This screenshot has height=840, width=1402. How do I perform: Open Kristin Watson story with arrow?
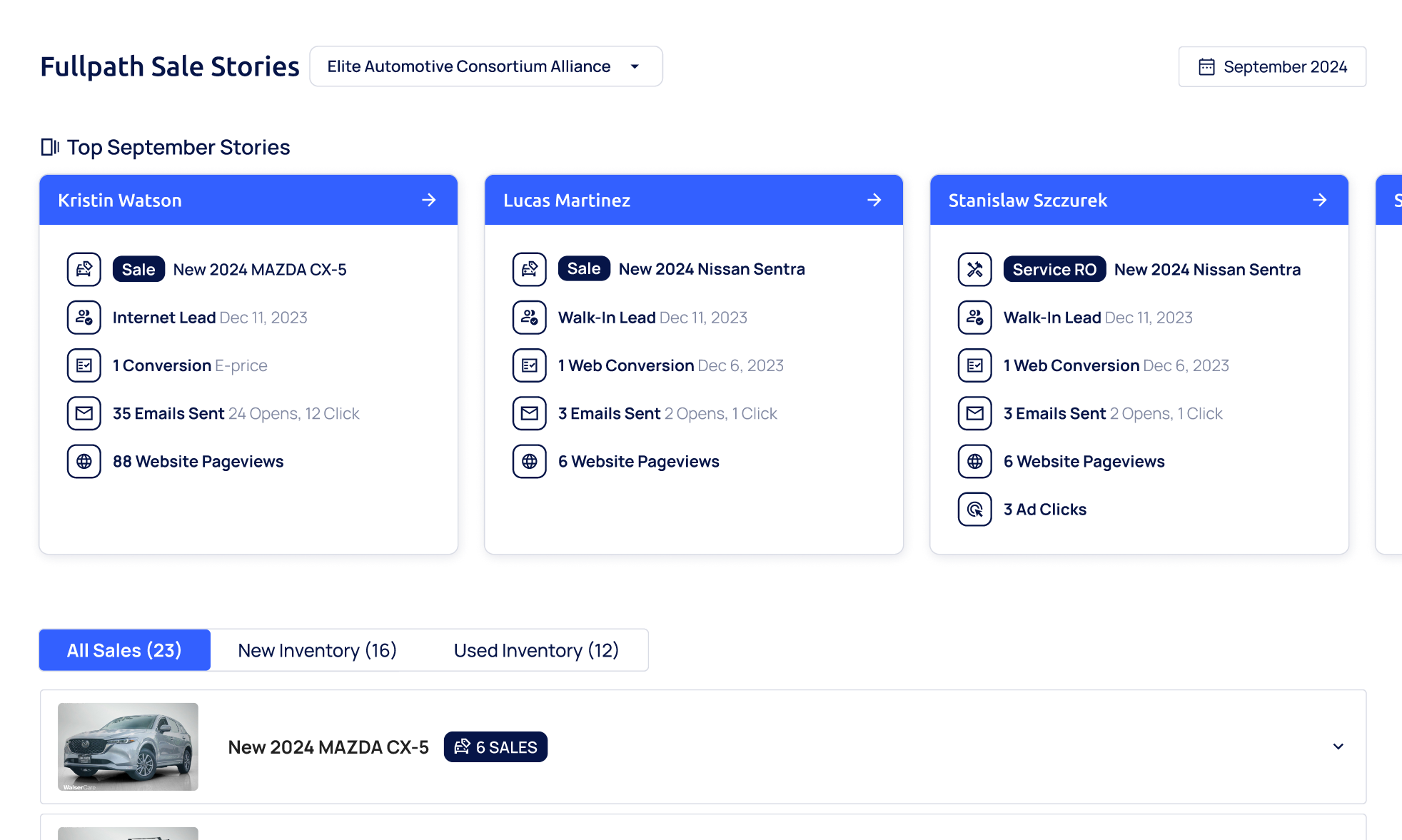click(428, 200)
